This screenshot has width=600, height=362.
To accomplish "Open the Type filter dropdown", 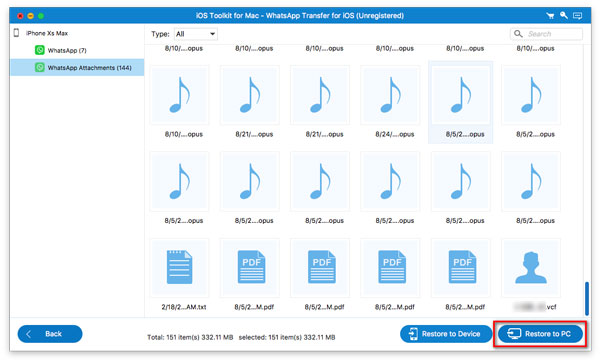I will pos(196,34).
